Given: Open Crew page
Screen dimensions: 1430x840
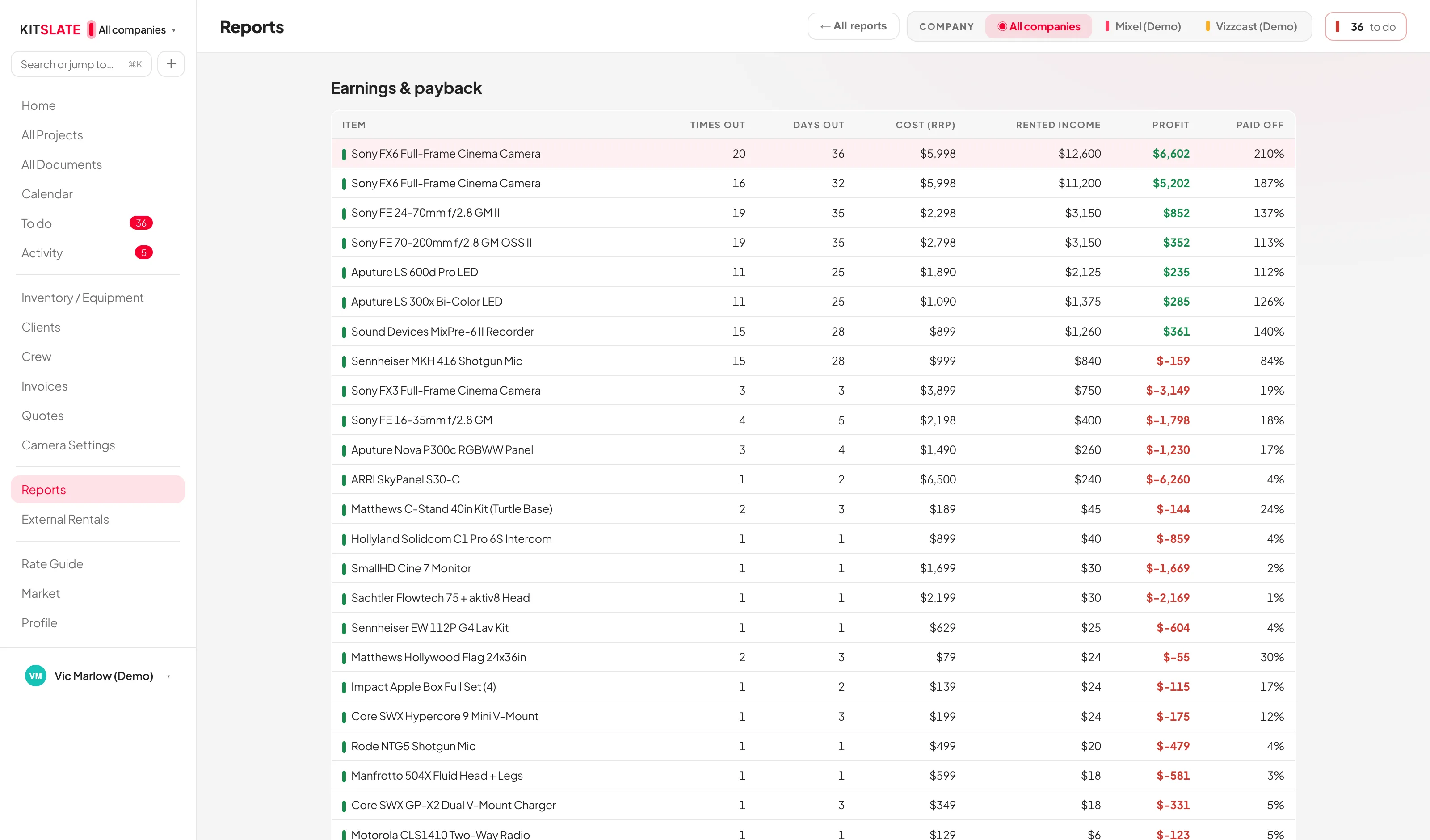Looking at the screenshot, I should [x=36, y=357].
